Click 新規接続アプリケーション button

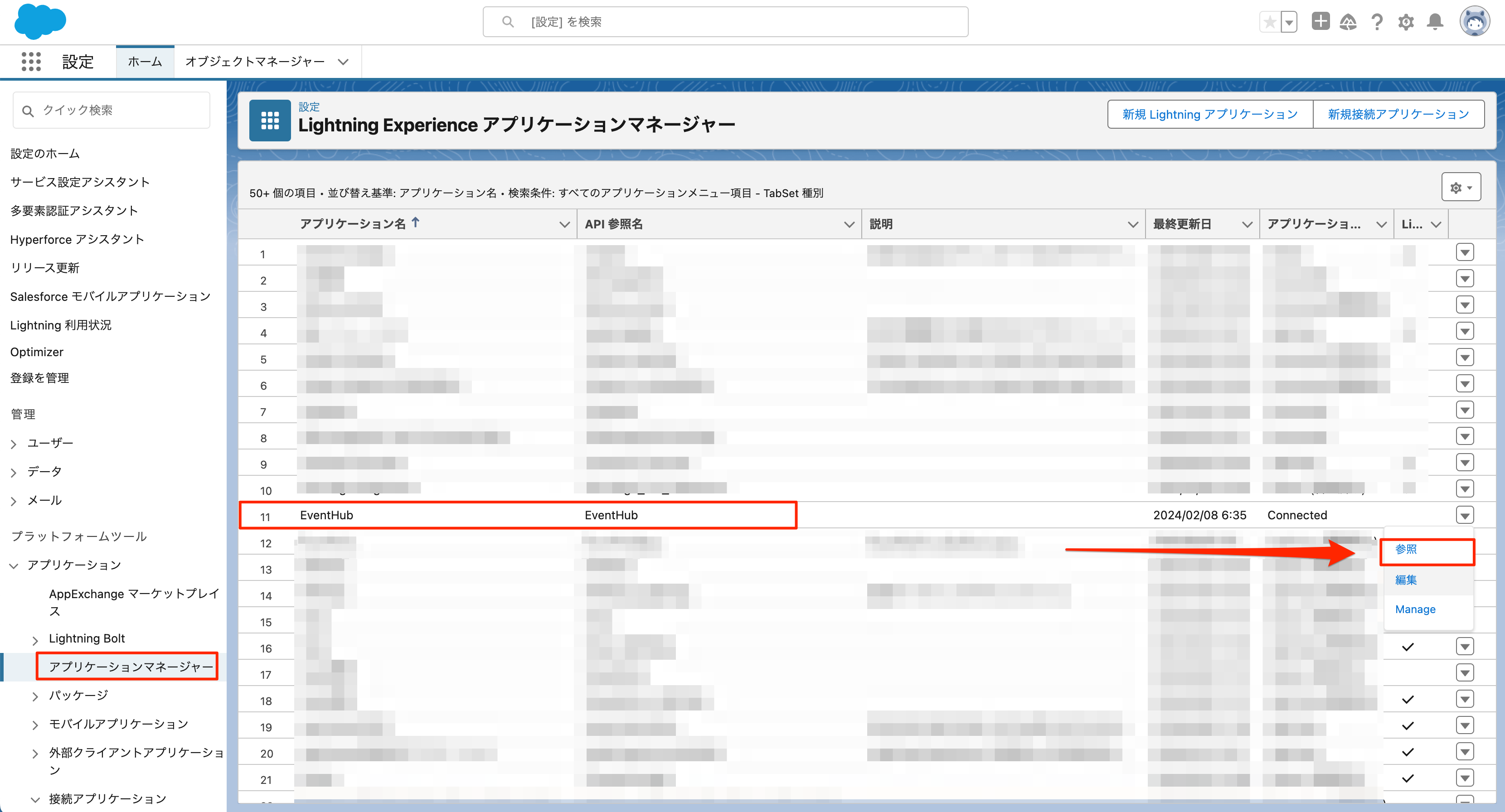[1398, 114]
